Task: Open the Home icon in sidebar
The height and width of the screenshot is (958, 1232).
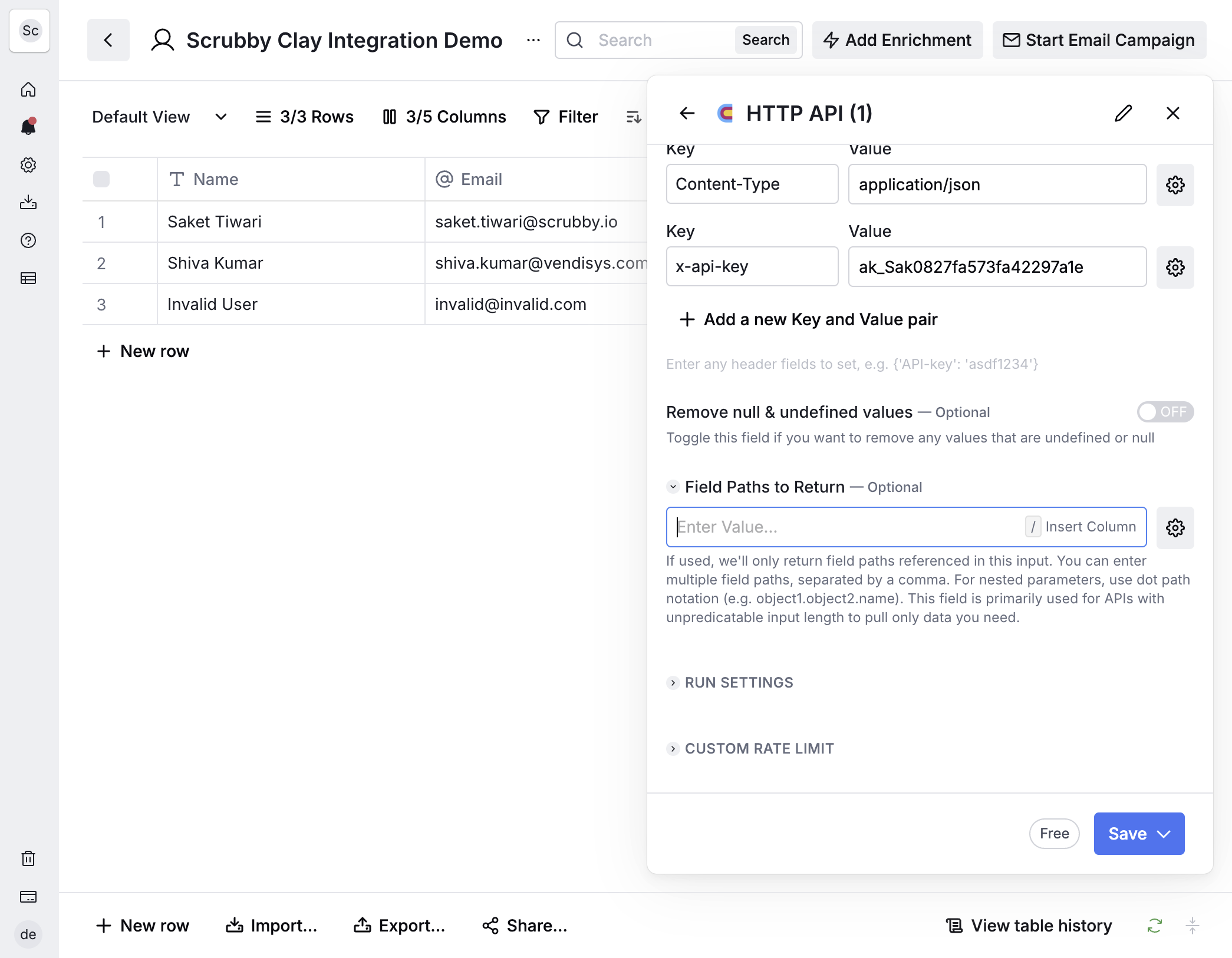Action: (28, 90)
